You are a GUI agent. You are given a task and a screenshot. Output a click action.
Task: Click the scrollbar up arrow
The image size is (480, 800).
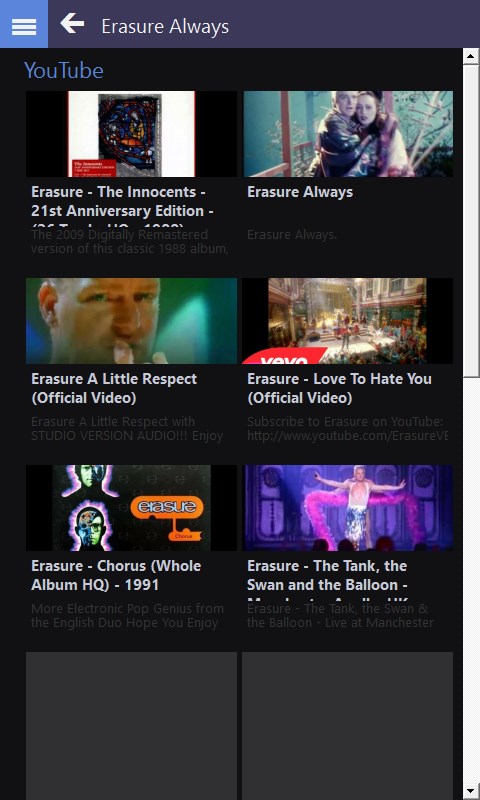pos(471,56)
